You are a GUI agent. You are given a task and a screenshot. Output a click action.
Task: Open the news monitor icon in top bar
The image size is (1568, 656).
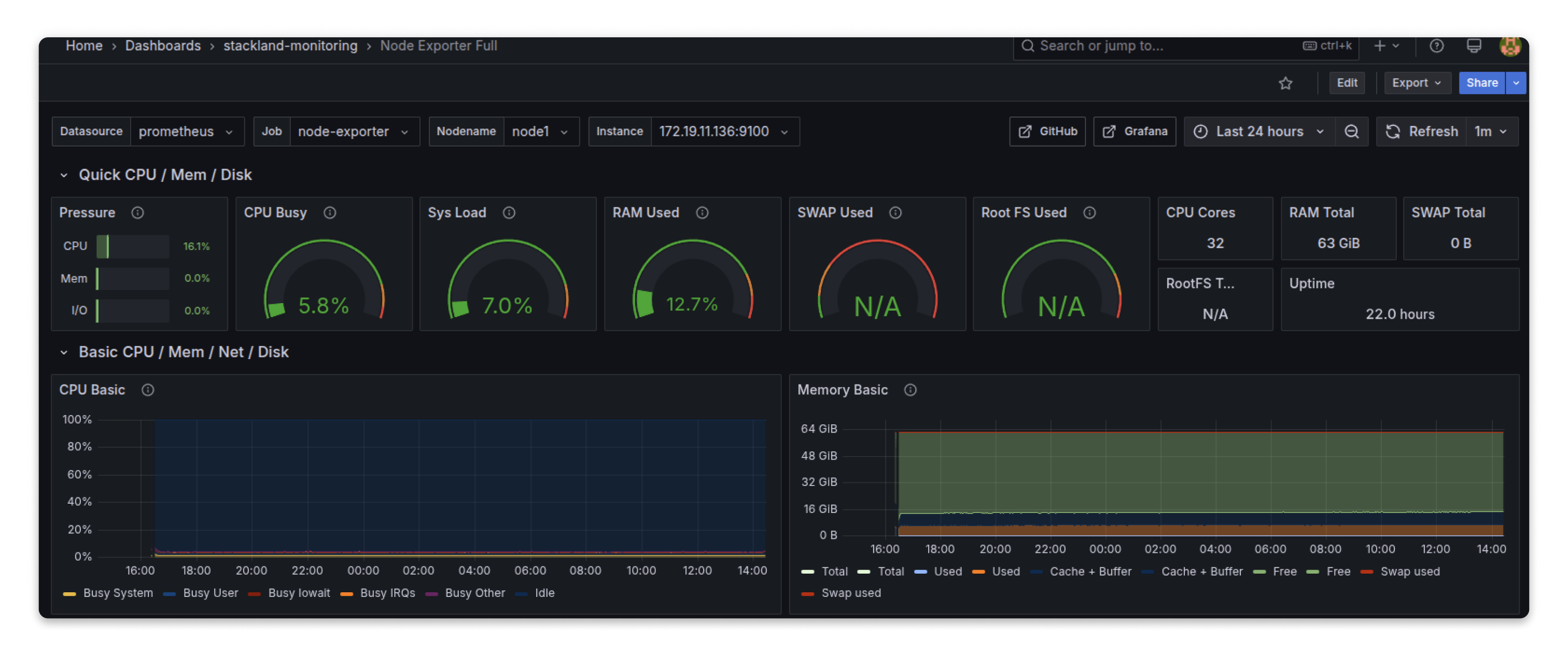1474,46
